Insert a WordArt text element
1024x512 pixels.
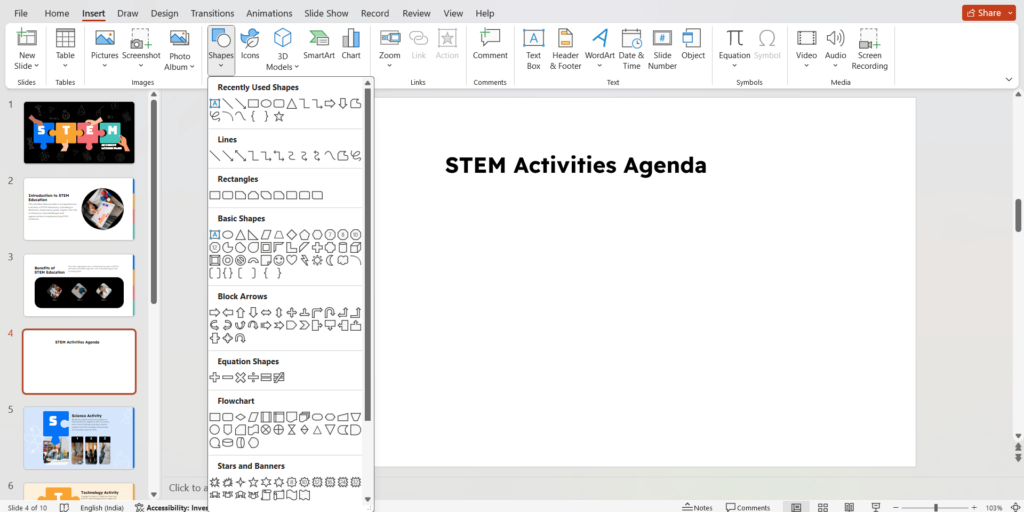point(600,45)
